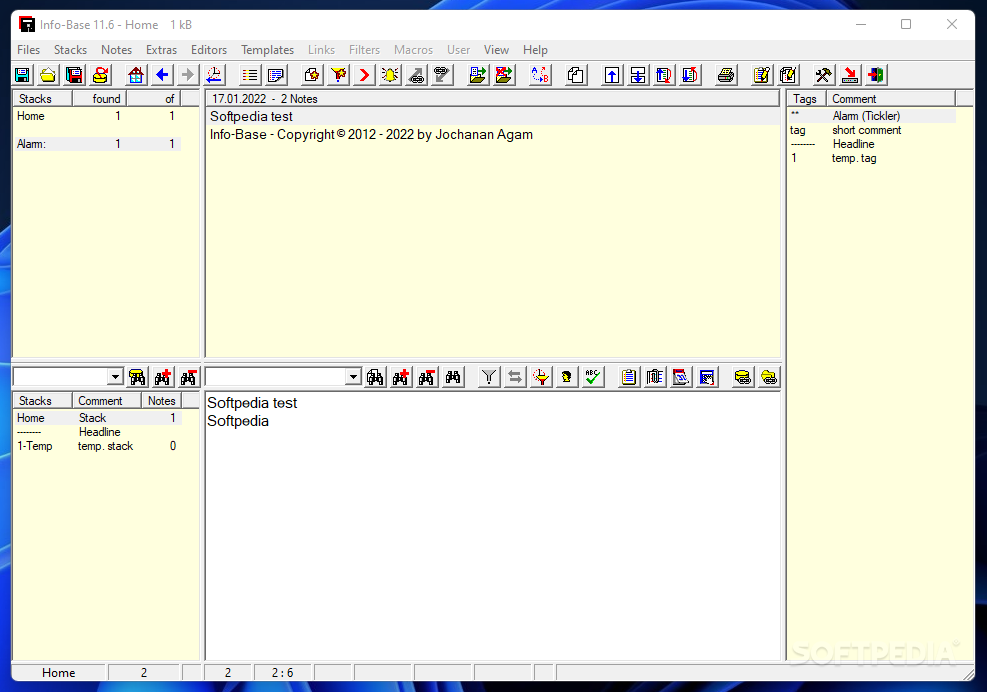Click the folder with green arrow icon
987x692 pixels.
pyautogui.click(x=478, y=76)
